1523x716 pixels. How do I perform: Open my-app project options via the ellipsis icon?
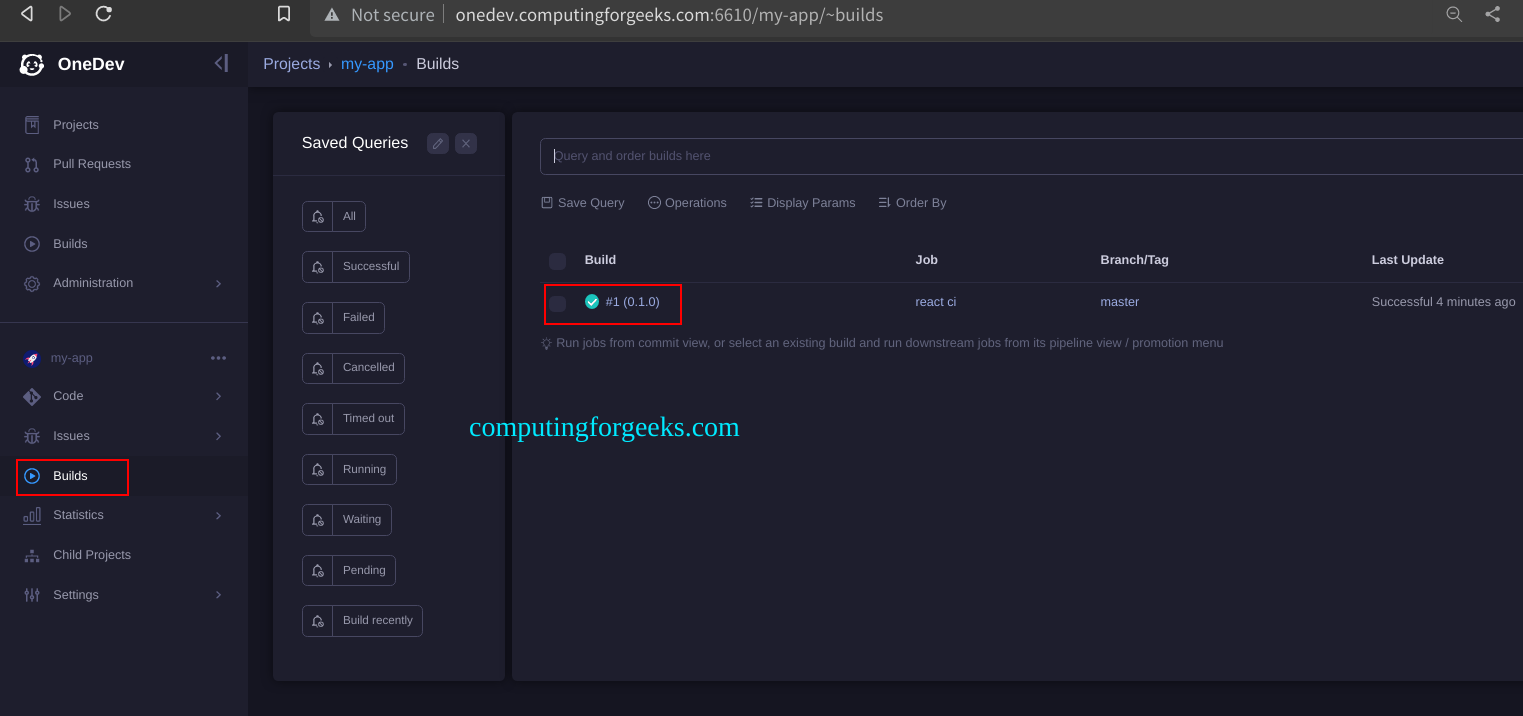218,357
